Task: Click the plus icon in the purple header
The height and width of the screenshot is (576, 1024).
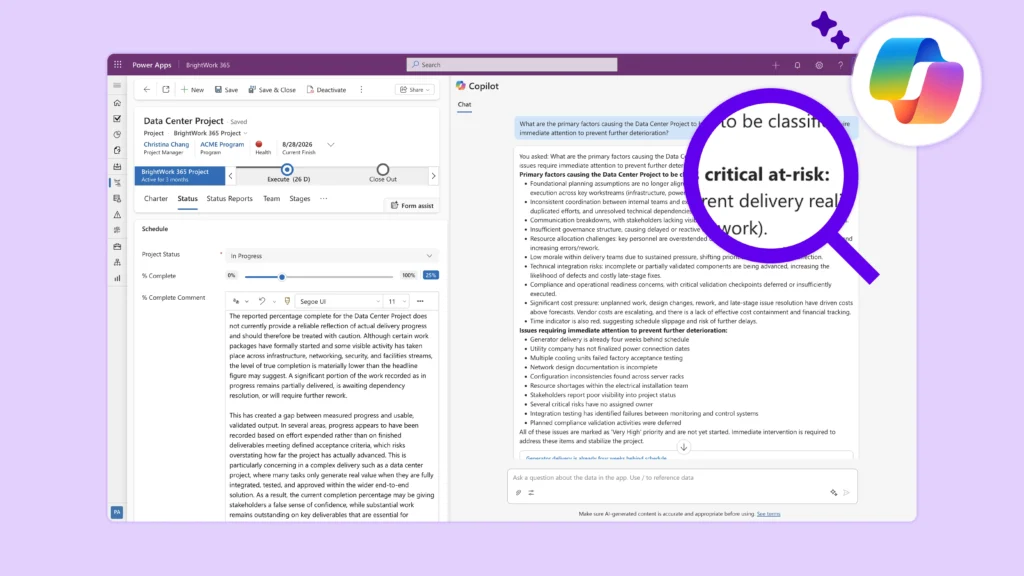Action: [776, 65]
